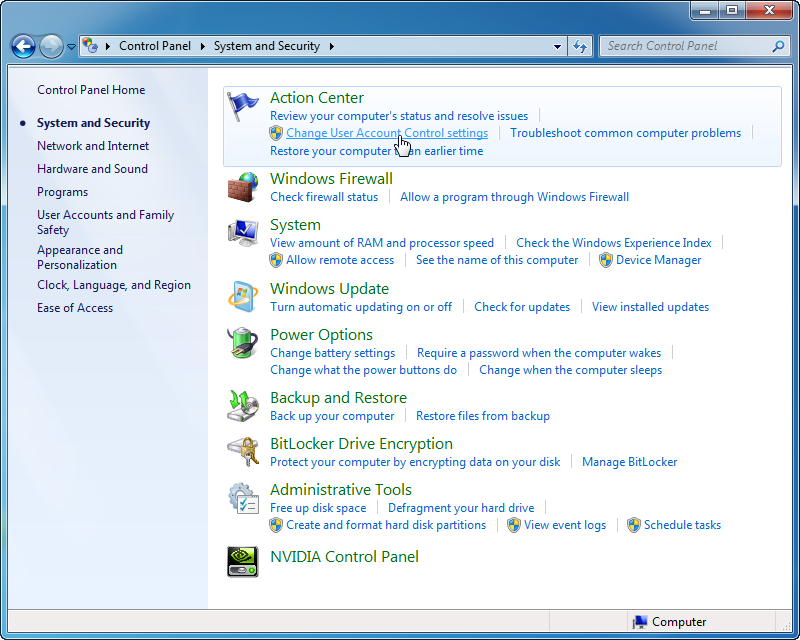
Task: Open Clock, Language, and Region category
Action: (x=114, y=285)
